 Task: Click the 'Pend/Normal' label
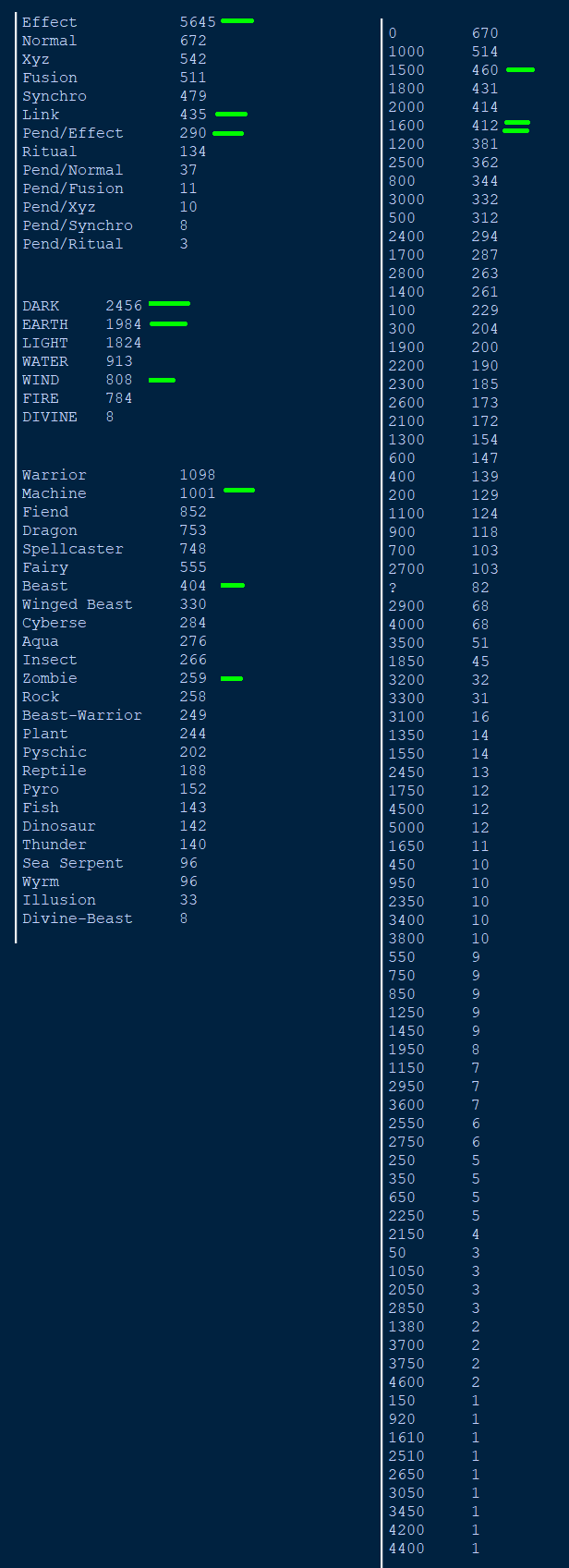[73, 170]
